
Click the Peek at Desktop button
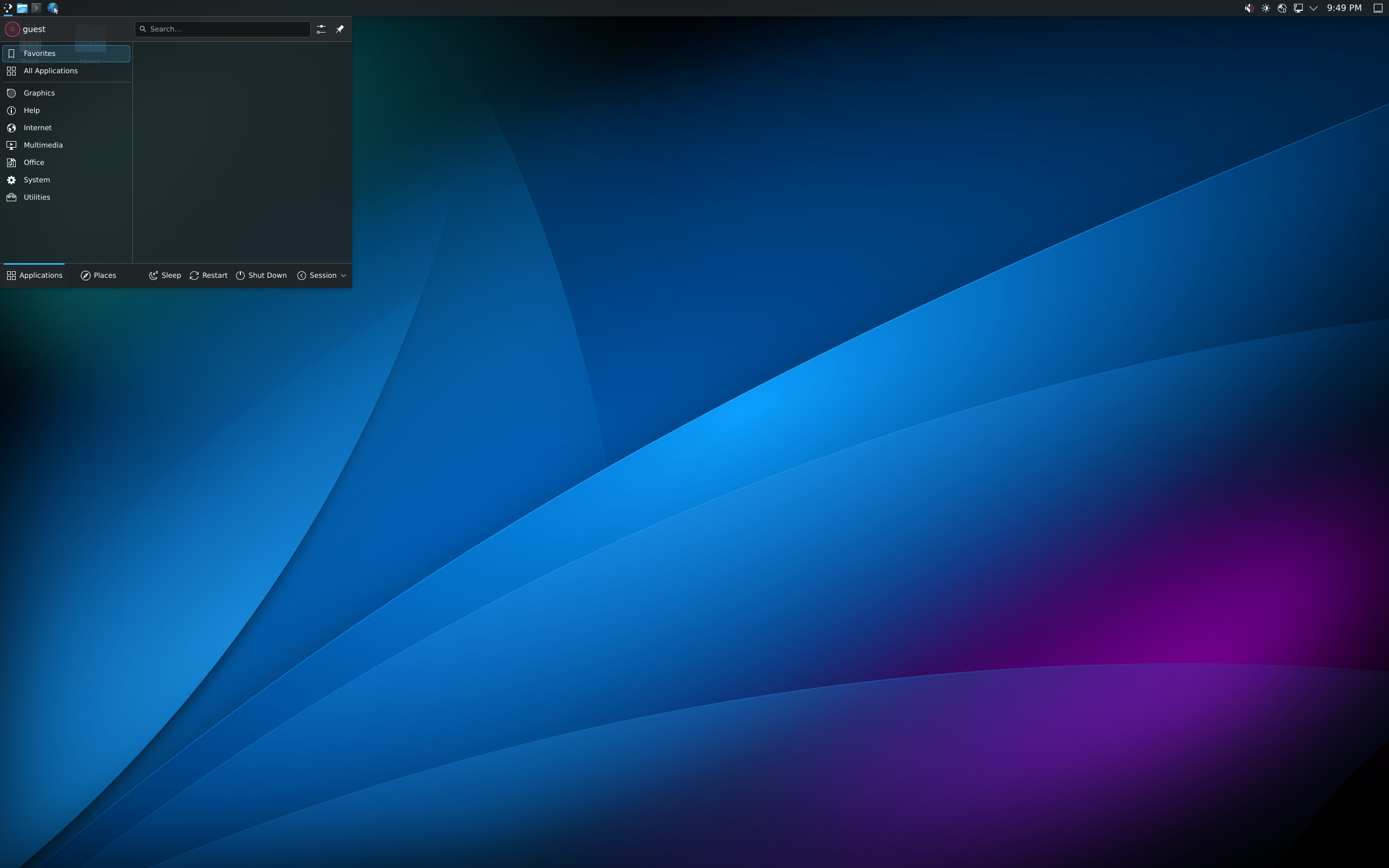(1378, 8)
